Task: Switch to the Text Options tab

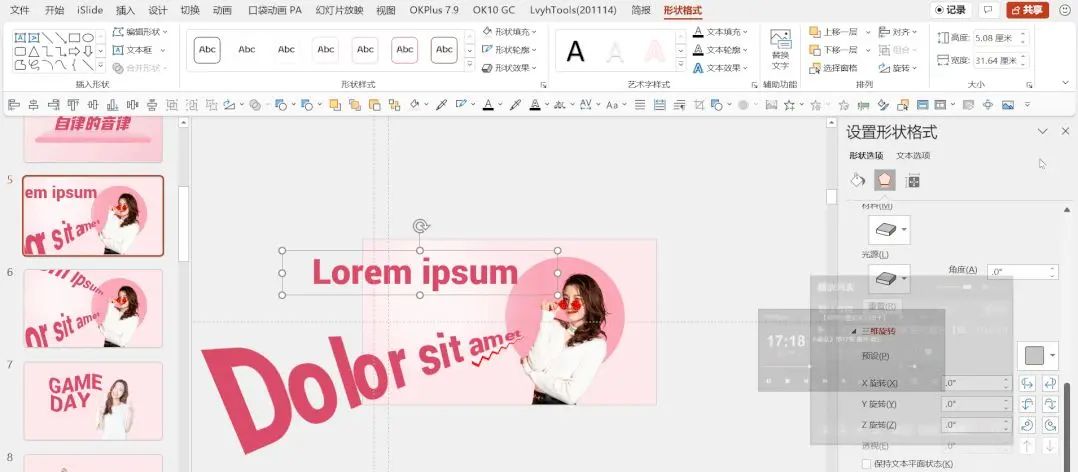Action: tap(912, 155)
